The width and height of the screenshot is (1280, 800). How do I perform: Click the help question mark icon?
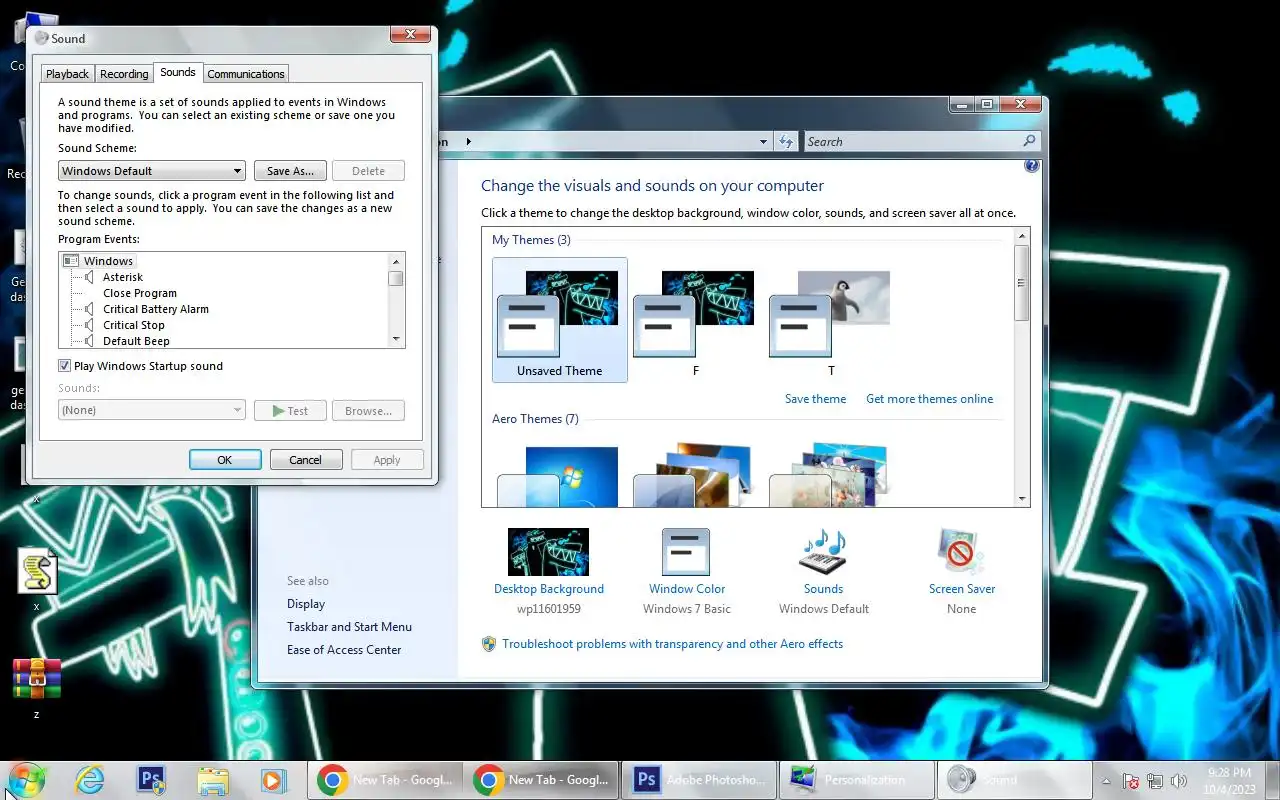(x=1032, y=166)
